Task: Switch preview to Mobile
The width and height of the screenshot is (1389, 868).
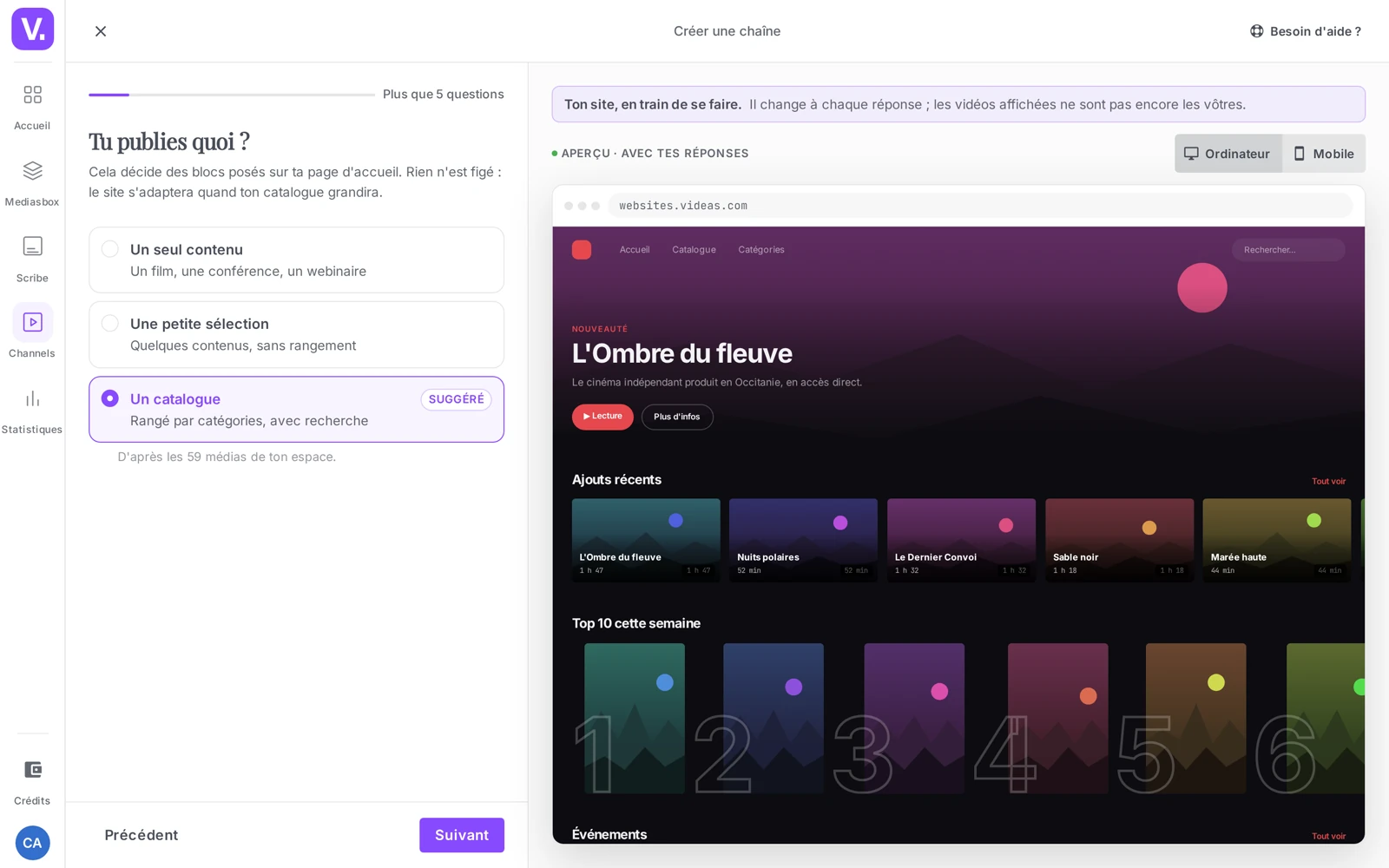Action: pos(1324,154)
